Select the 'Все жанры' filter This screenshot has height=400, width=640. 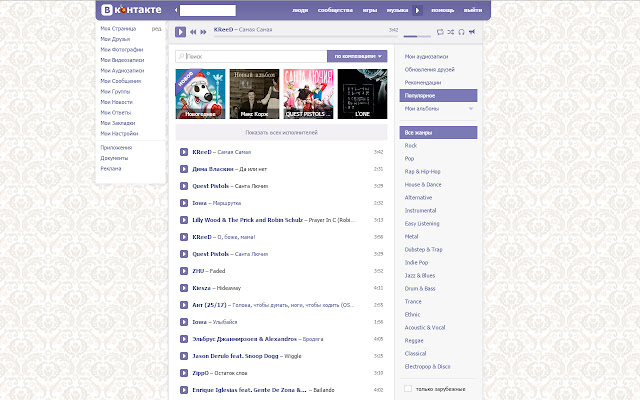point(438,133)
